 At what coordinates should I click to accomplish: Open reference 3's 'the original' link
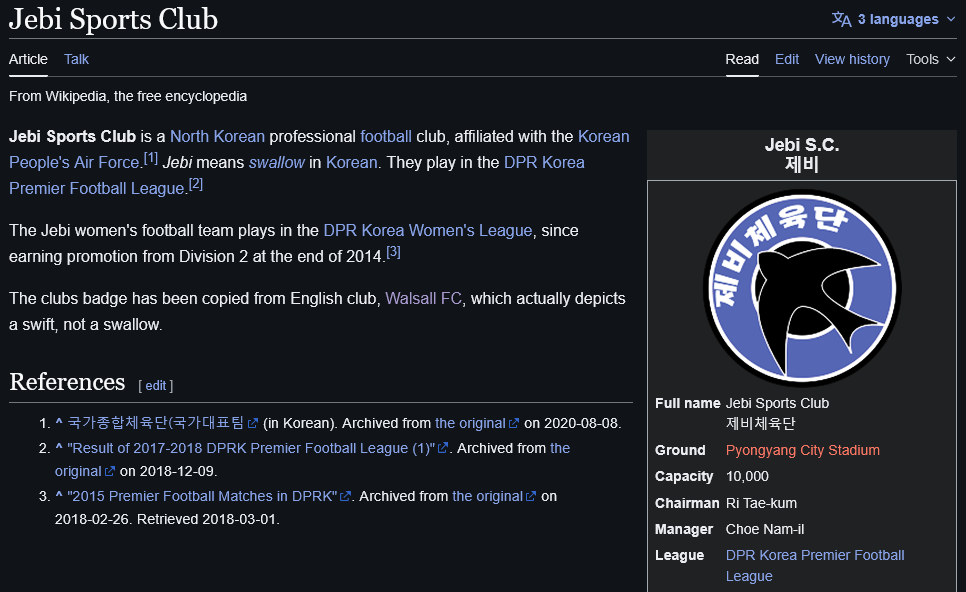[487, 496]
